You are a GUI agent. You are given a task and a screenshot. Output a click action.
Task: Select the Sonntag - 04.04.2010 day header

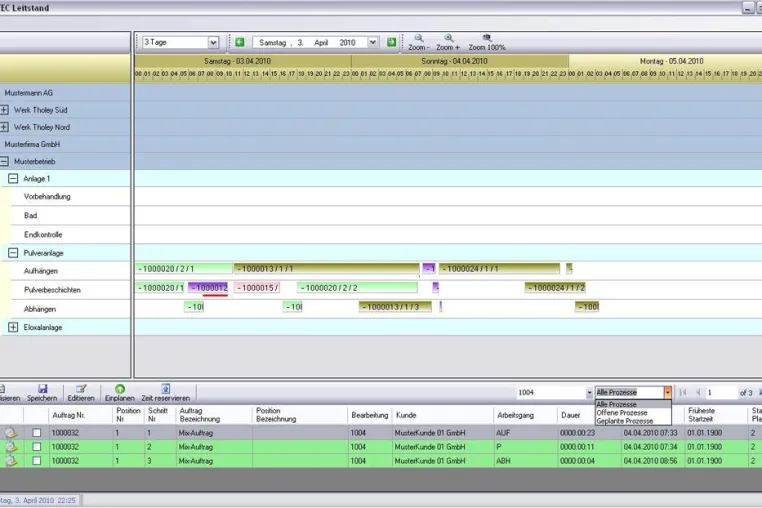click(460, 61)
